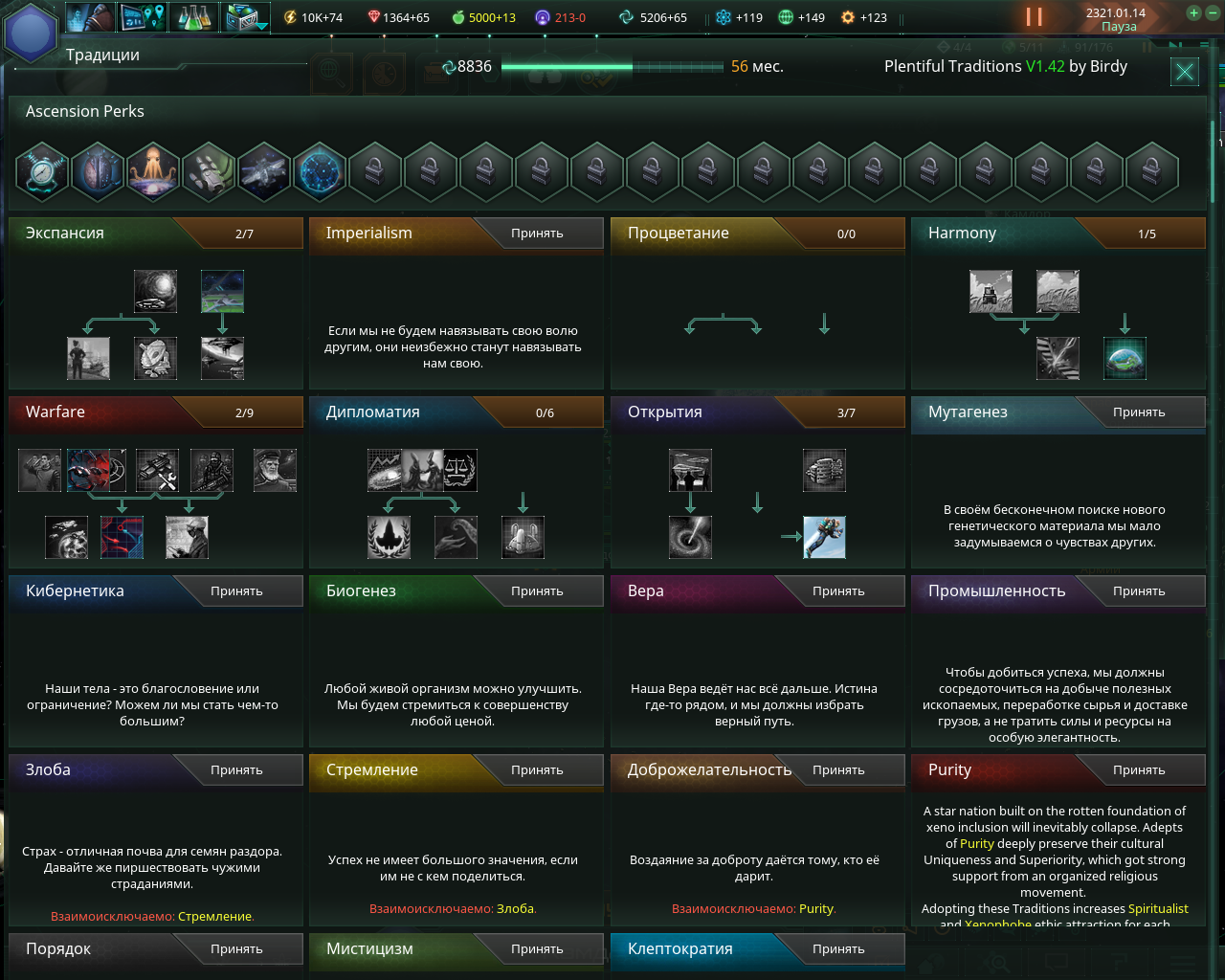Click the physics research atom icon
Screen dimensions: 1225x980
pos(724,17)
